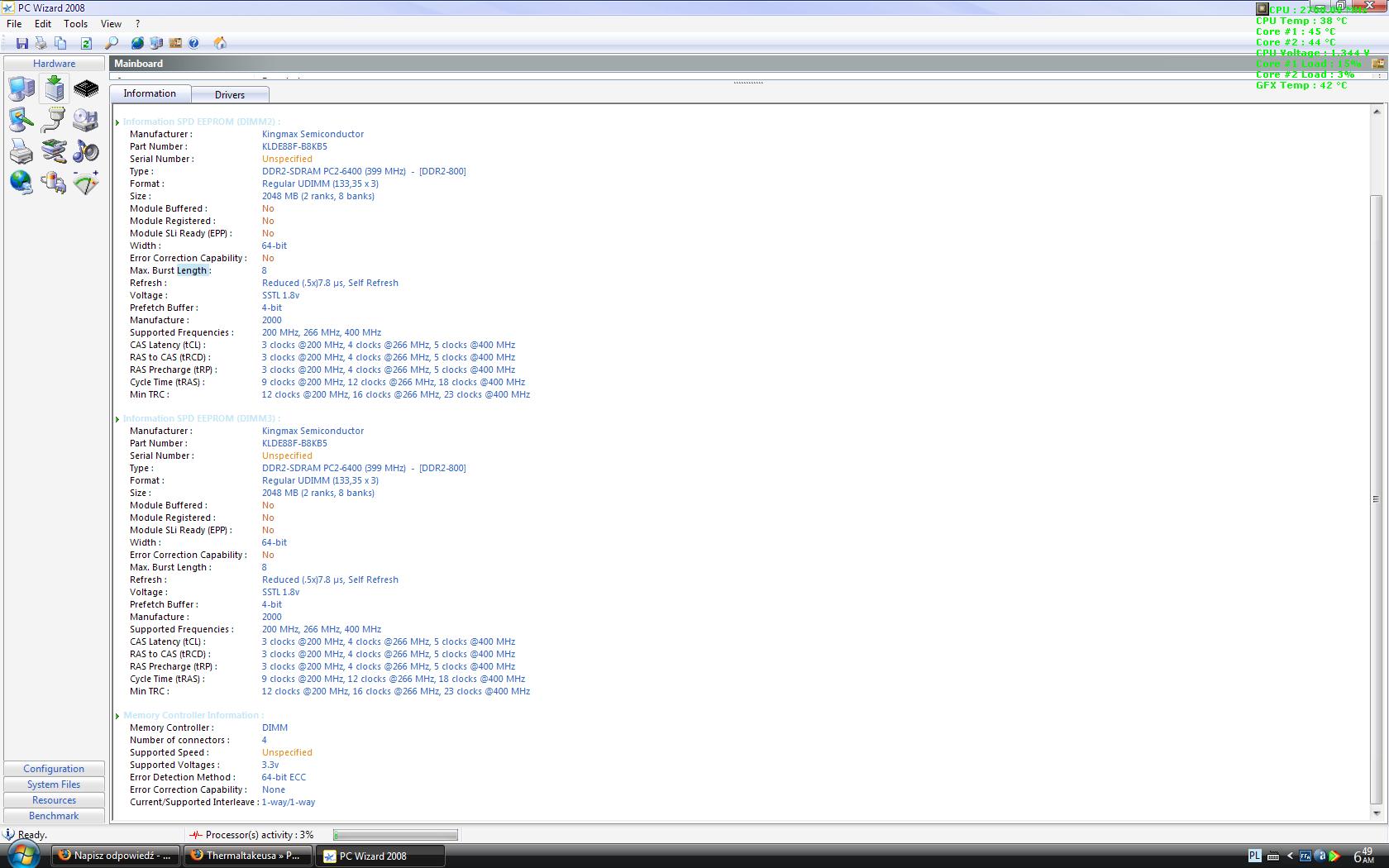This screenshot has height=868, width=1389.
Task: Switch to the Drivers tab
Action: tap(230, 95)
